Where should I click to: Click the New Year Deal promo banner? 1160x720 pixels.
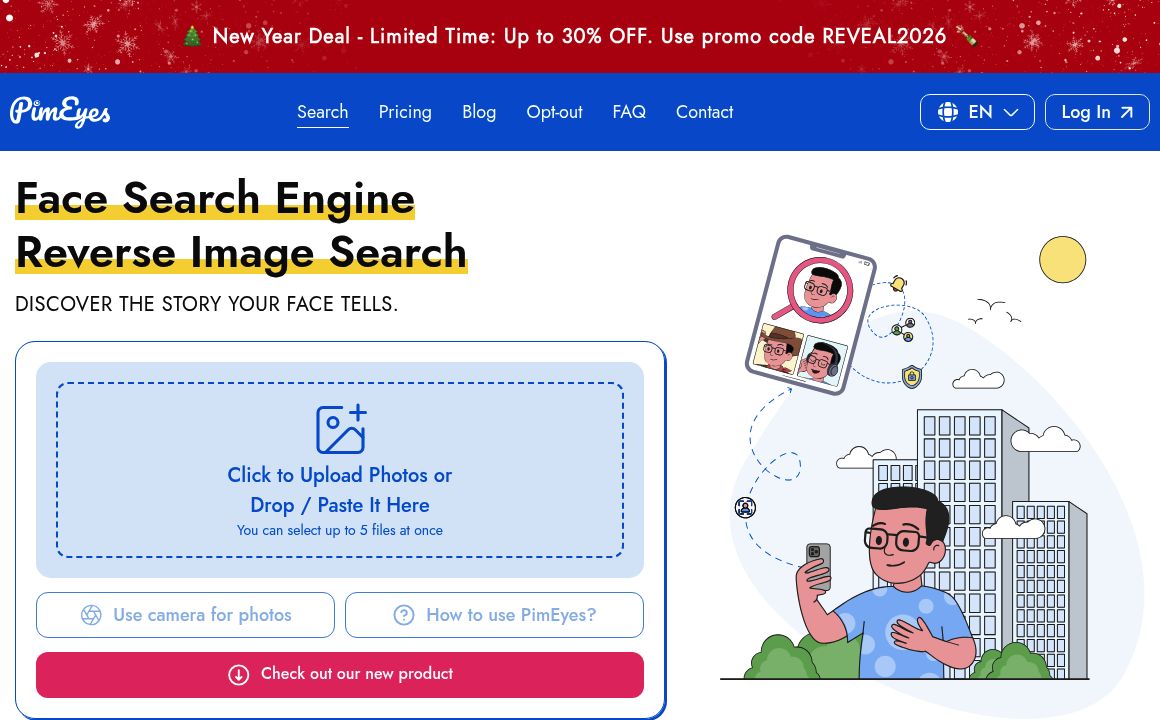tap(580, 36)
